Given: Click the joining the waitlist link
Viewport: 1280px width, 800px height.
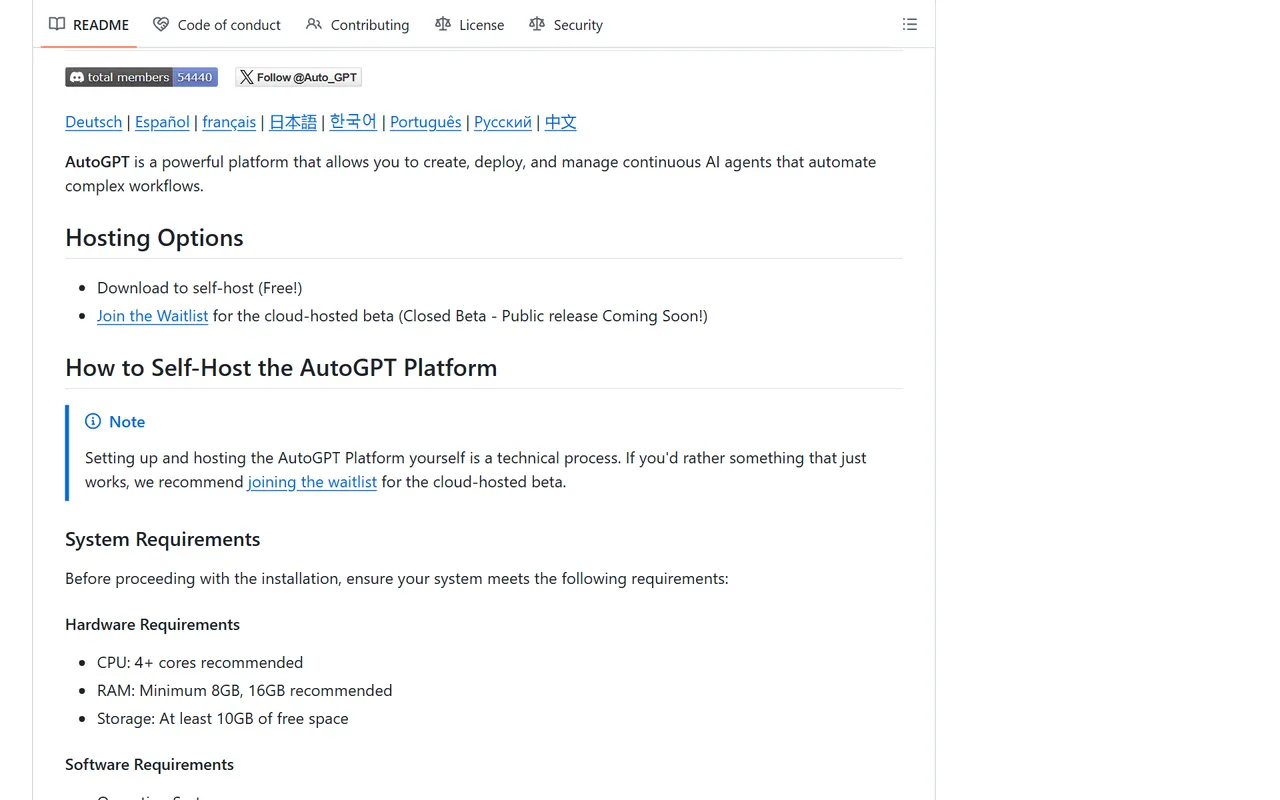Looking at the screenshot, I should (x=312, y=482).
